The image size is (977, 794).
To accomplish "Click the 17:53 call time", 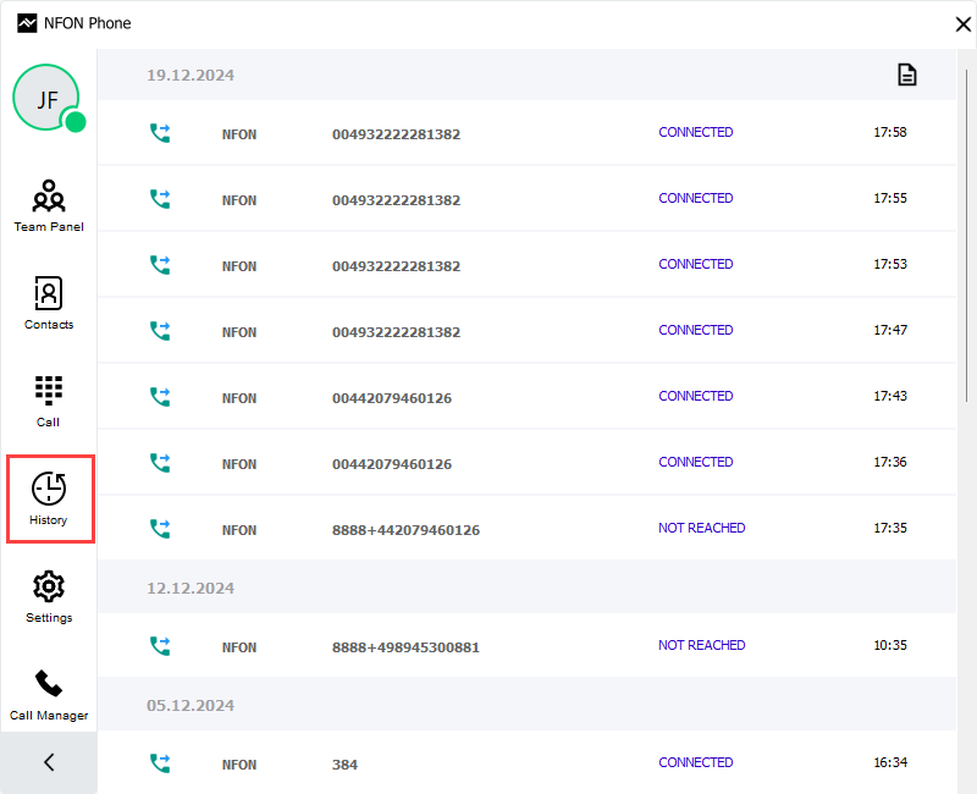I will click(890, 264).
